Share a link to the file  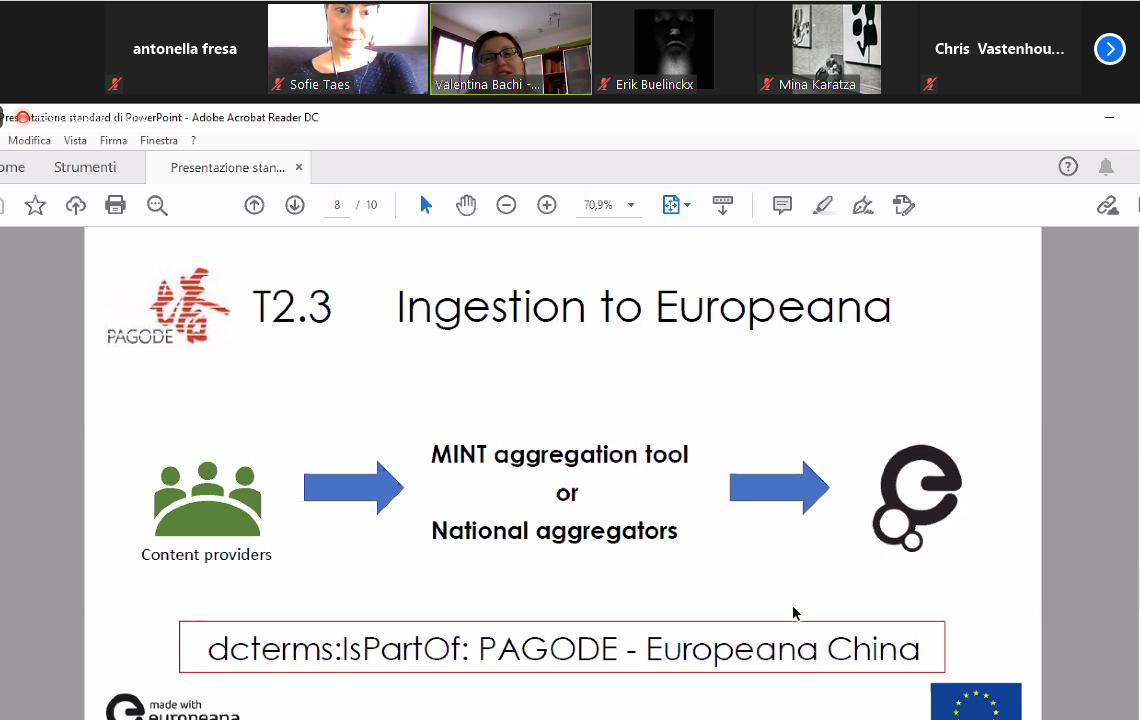pyautogui.click(x=1107, y=206)
